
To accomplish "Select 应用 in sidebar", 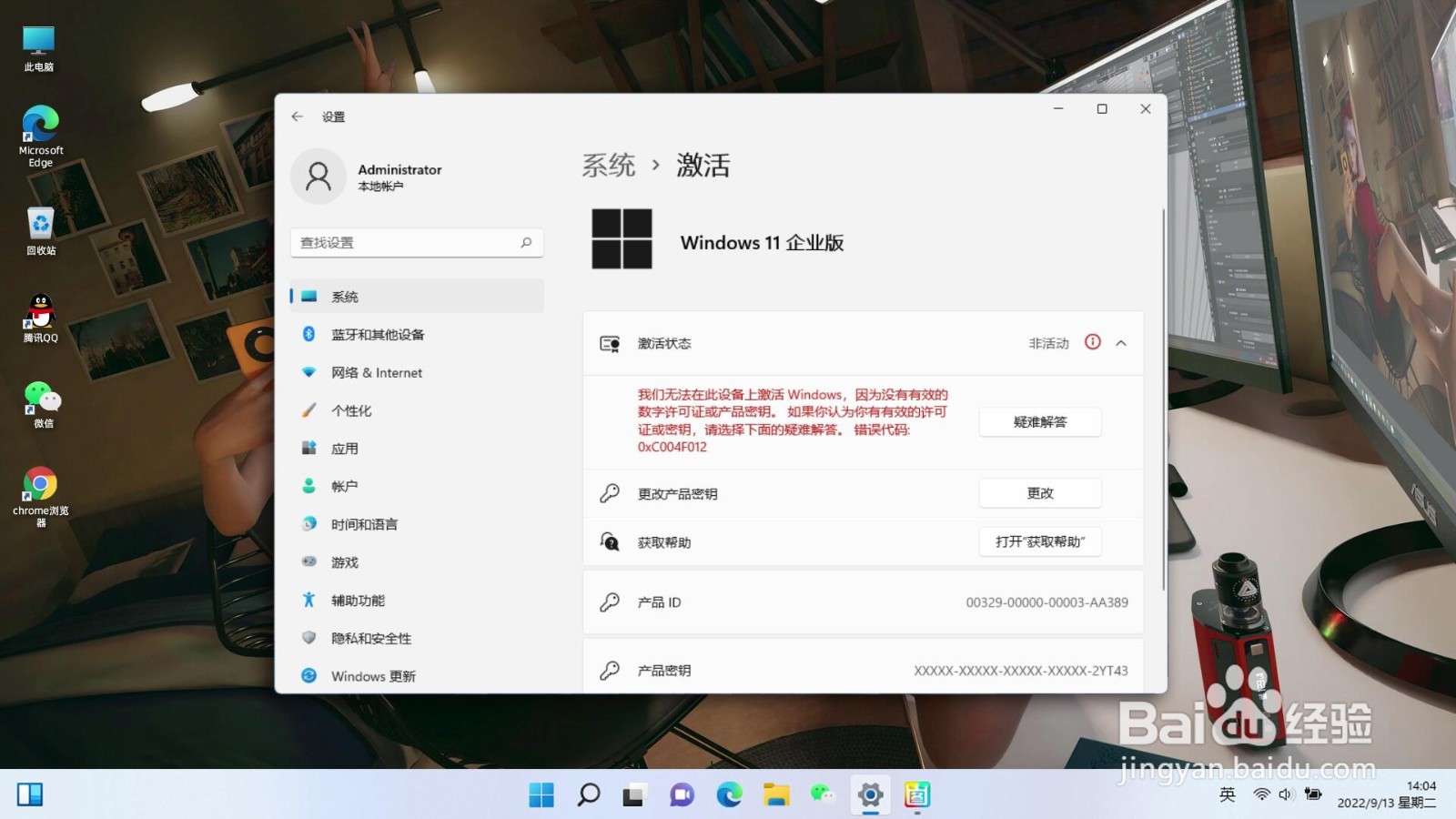I will [x=417, y=449].
